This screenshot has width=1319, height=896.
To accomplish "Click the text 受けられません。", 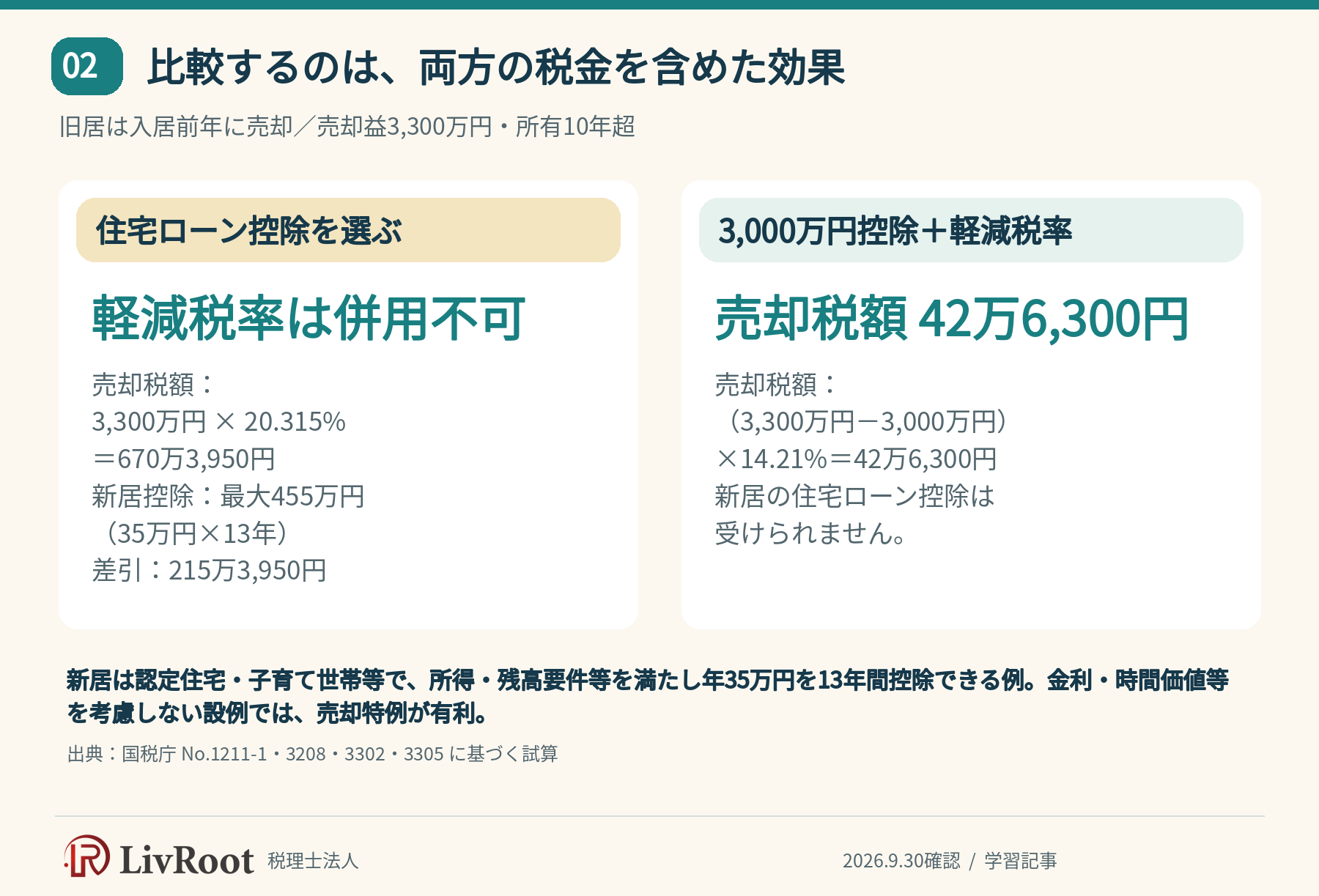I will [810, 533].
